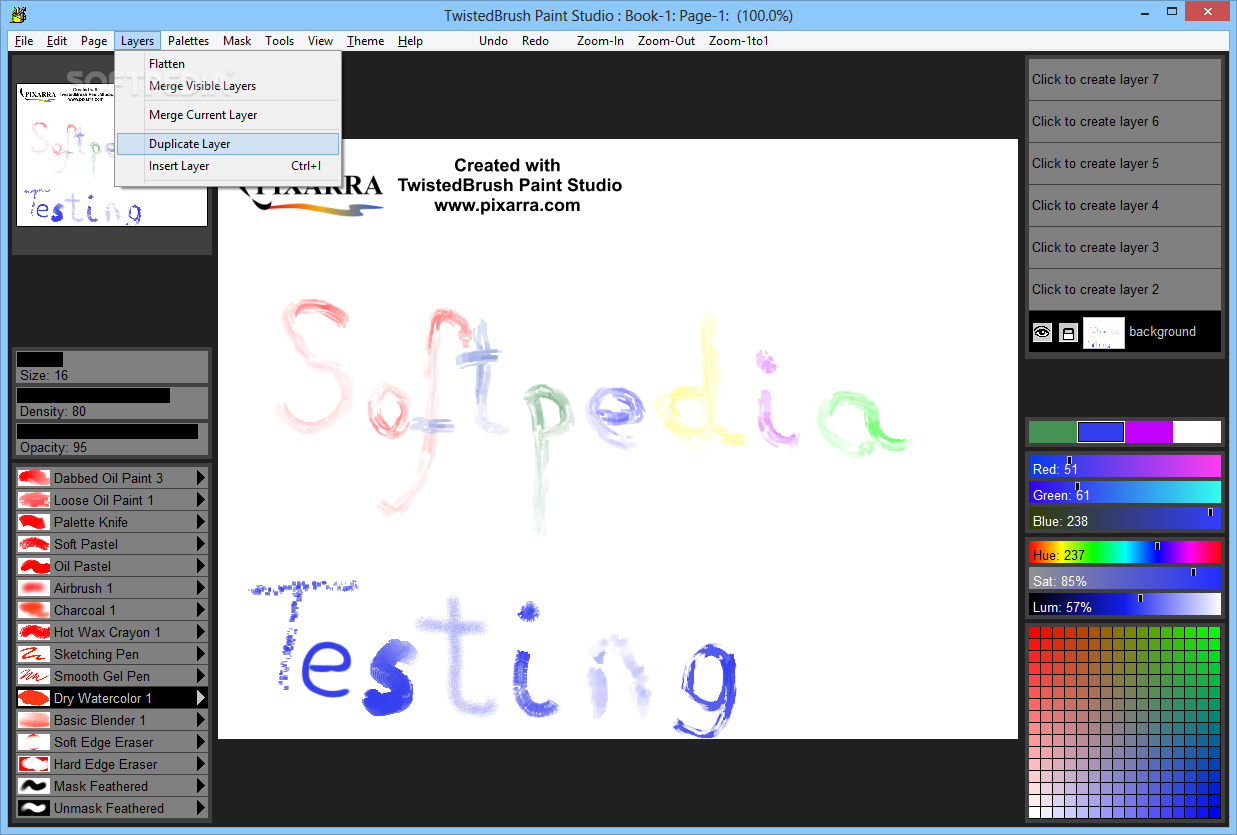Image resolution: width=1237 pixels, height=835 pixels.
Task: Pick the Unmask Feathered brush icon
Action: tap(34, 808)
